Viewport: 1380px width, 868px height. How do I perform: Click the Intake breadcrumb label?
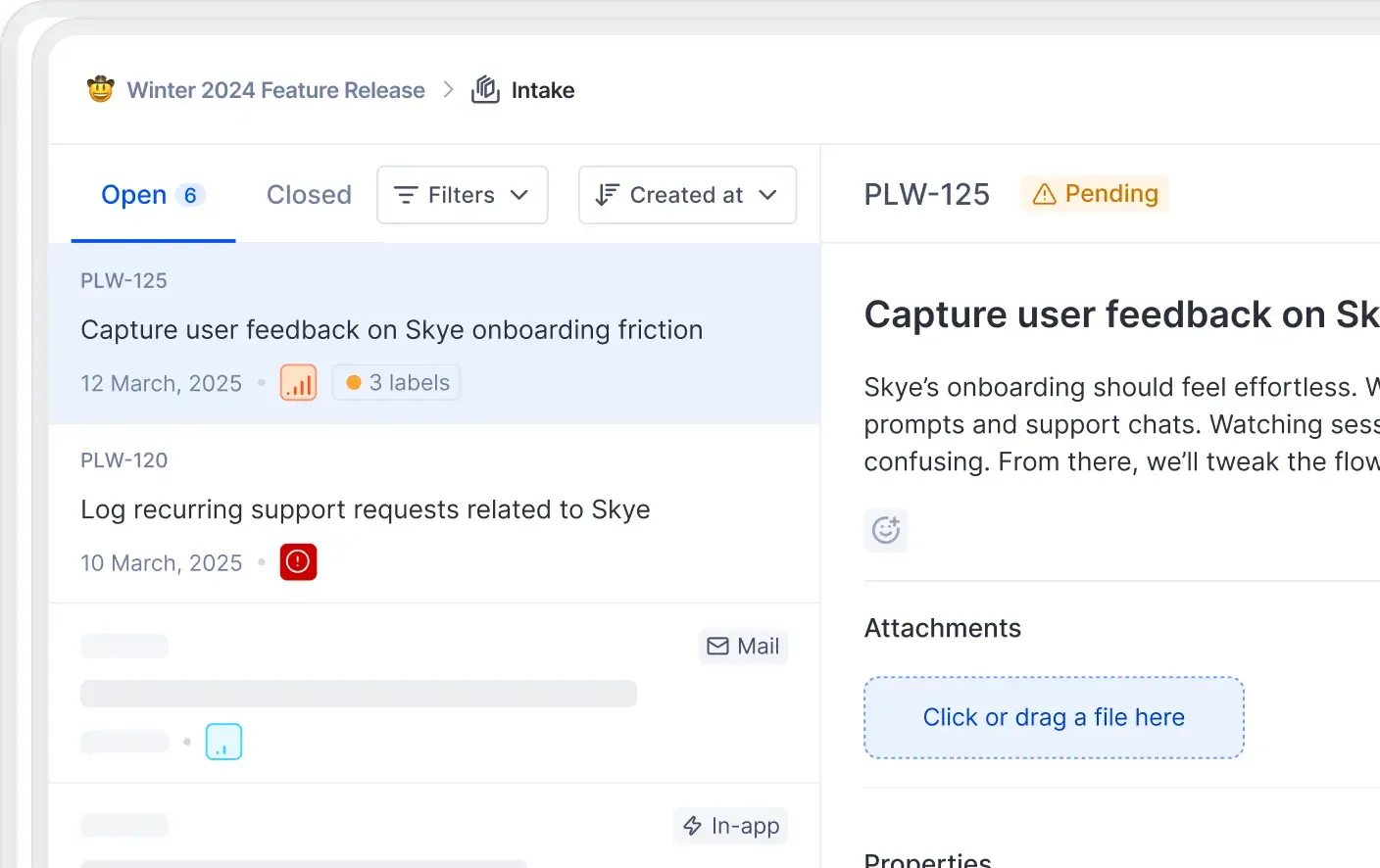coord(543,90)
